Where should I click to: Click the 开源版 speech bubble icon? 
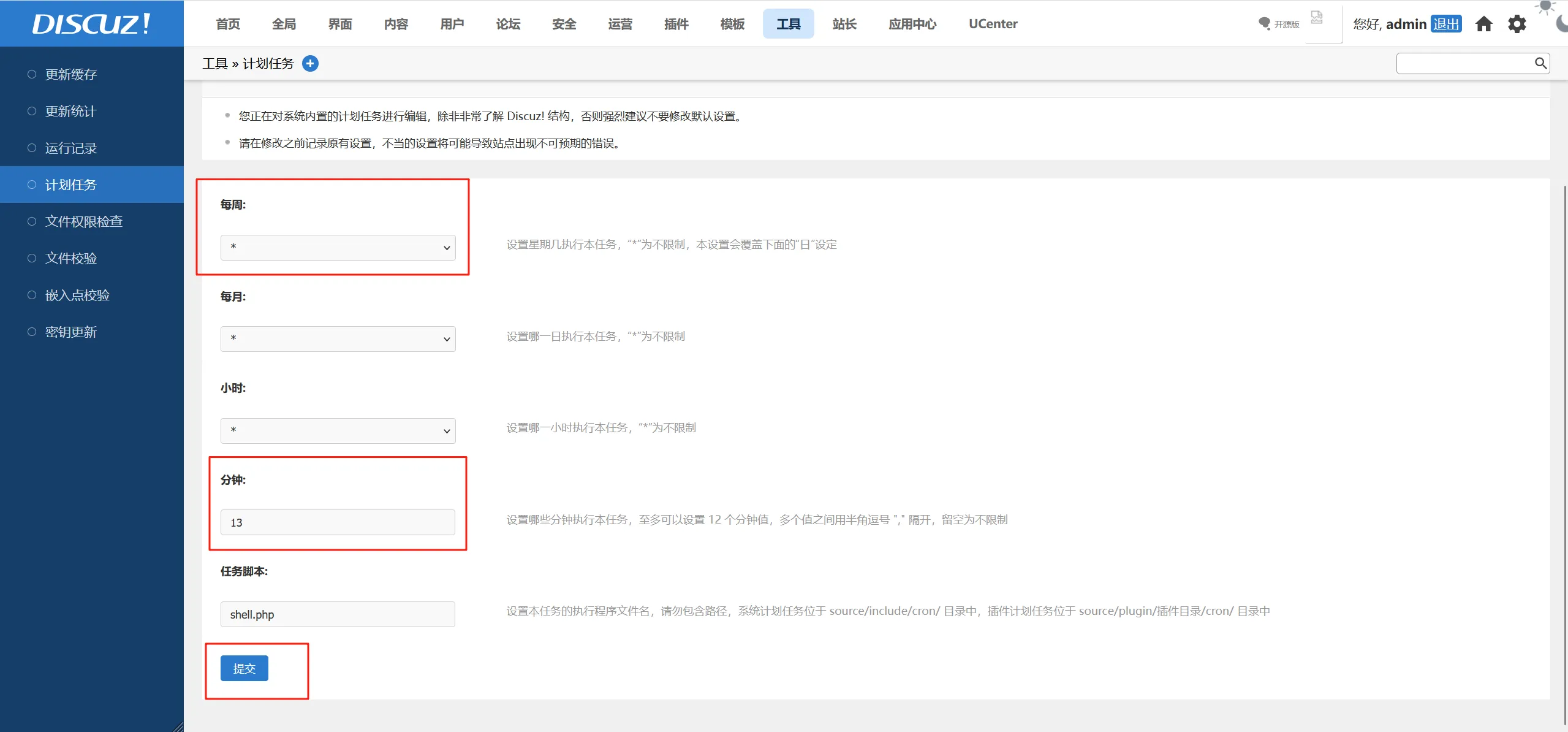coord(1264,23)
